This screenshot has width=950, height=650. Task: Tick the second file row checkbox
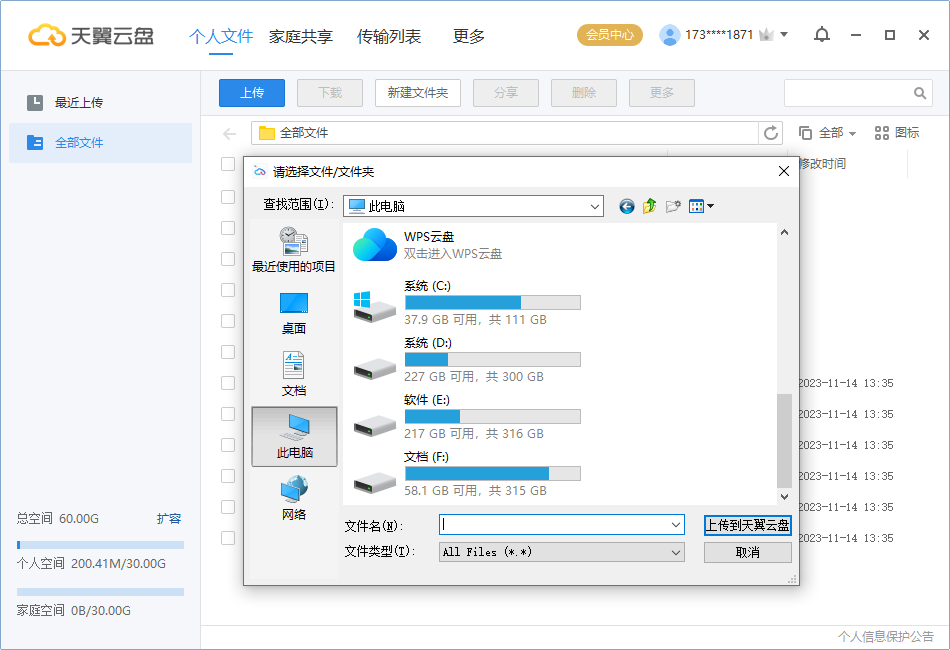click(228, 227)
